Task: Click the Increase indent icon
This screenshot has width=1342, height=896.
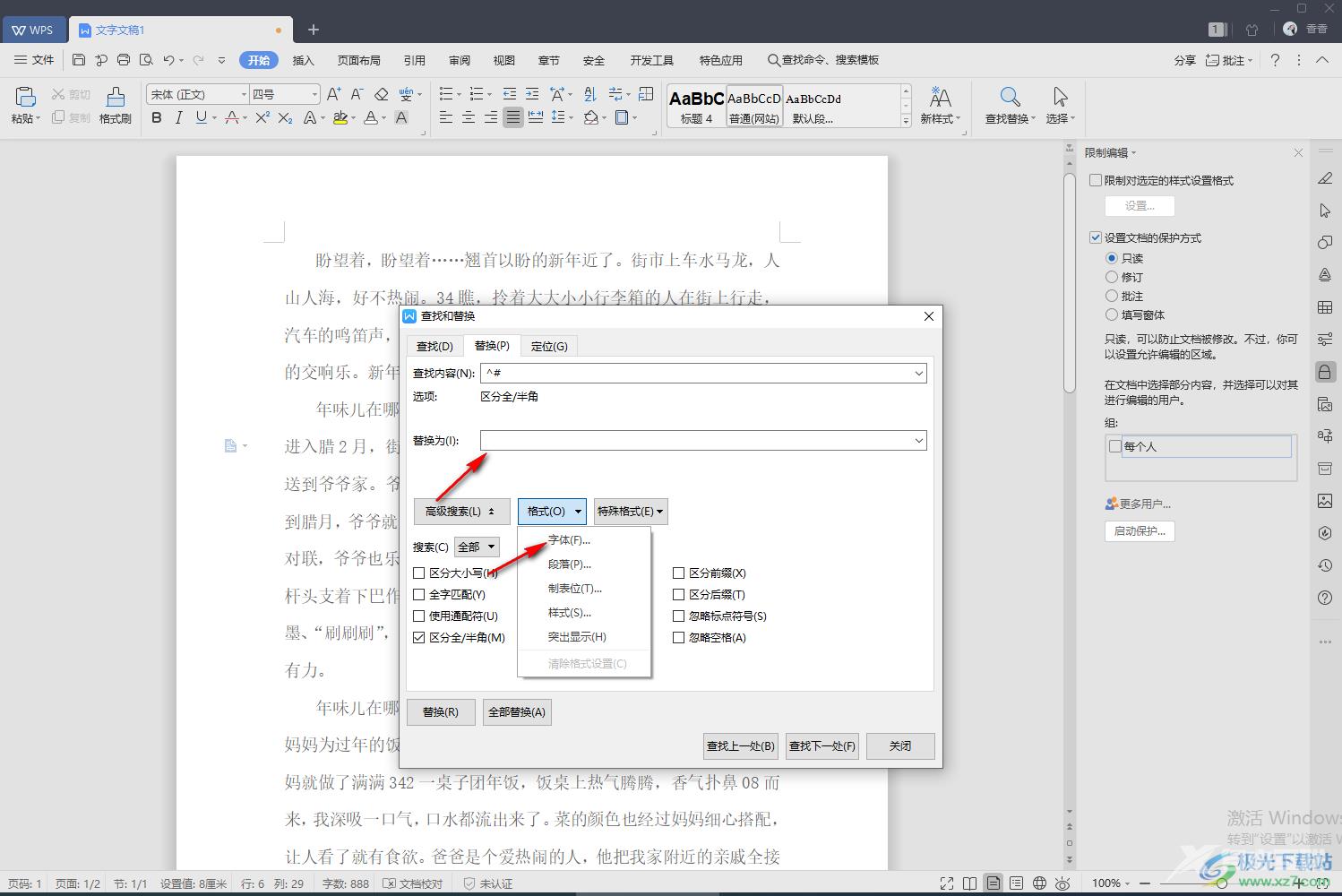Action: [x=532, y=94]
